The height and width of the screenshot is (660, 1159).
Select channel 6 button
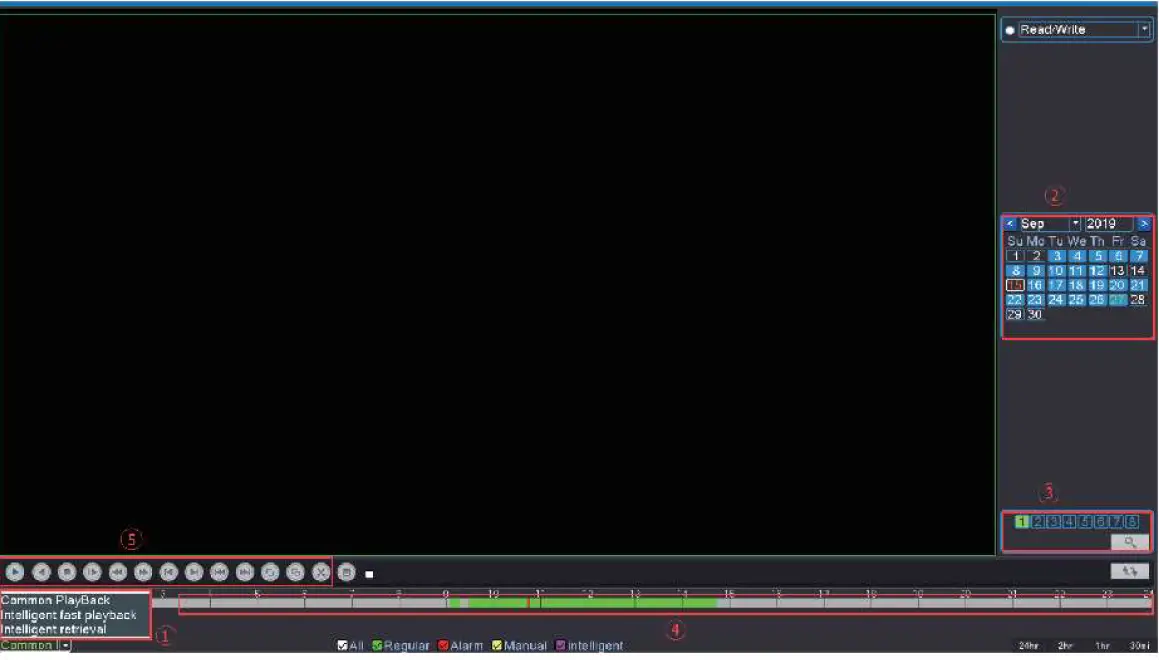coord(1101,522)
